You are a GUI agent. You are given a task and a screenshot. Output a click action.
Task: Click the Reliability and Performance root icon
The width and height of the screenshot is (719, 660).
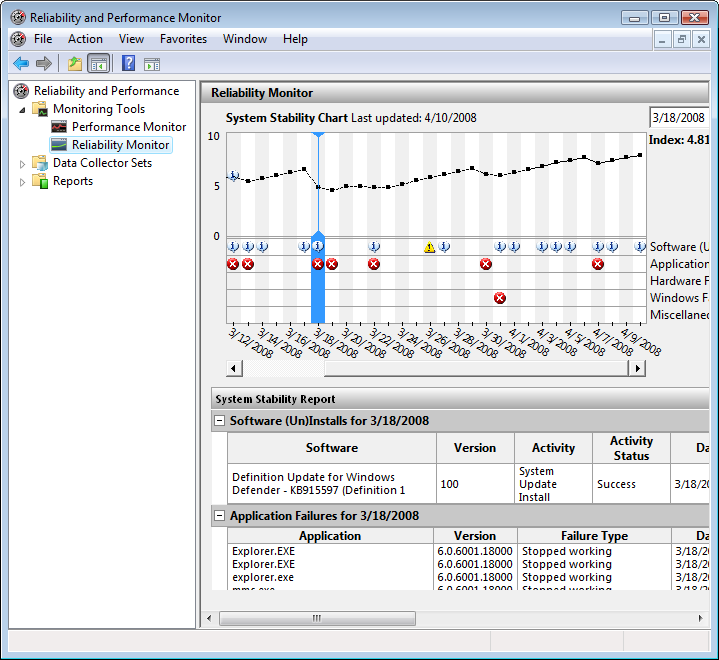click(x=21, y=91)
